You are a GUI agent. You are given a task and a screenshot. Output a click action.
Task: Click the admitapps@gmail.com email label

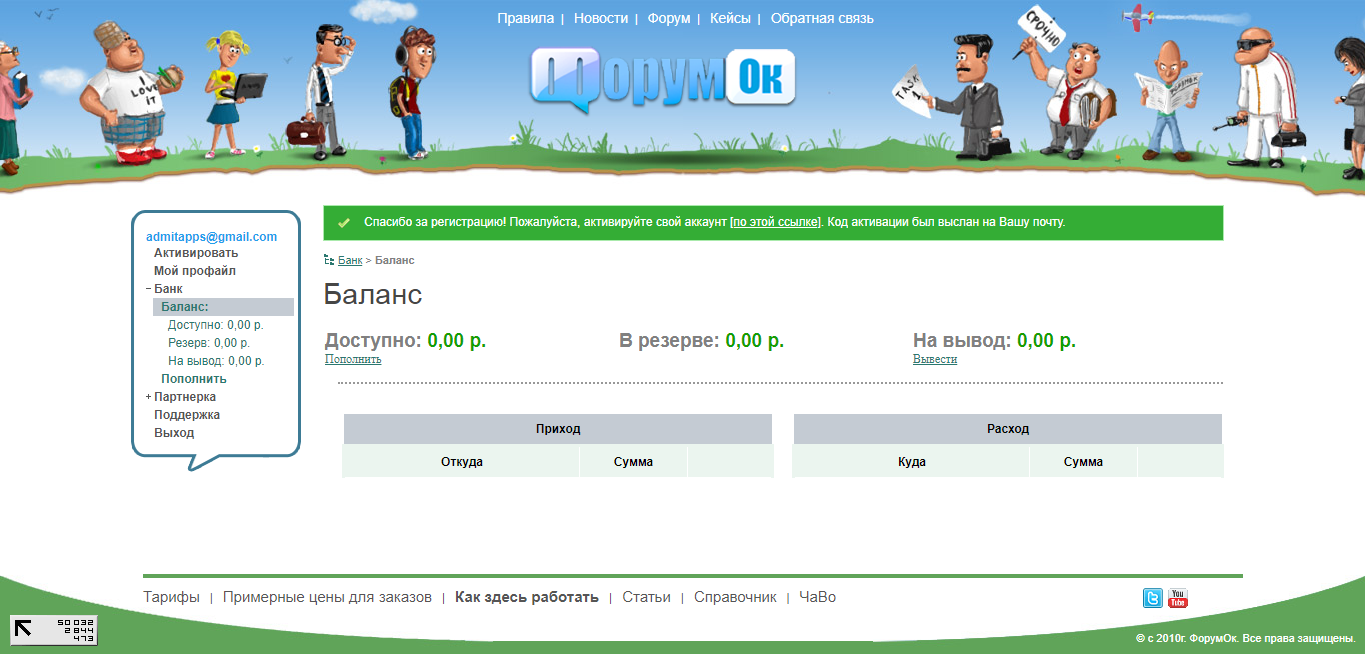click(x=211, y=236)
